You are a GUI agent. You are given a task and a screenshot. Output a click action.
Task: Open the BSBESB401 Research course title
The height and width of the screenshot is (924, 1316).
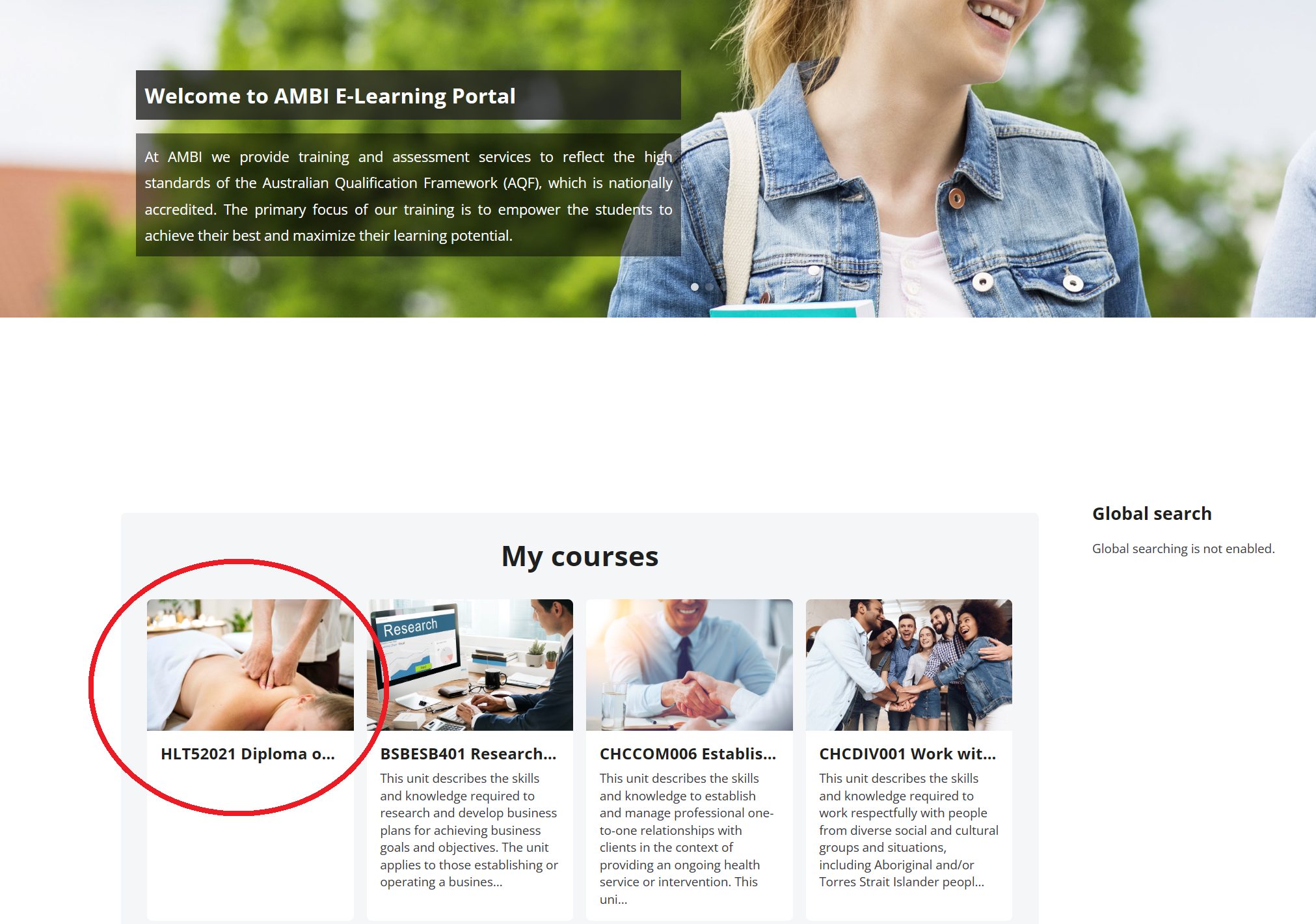pos(468,754)
